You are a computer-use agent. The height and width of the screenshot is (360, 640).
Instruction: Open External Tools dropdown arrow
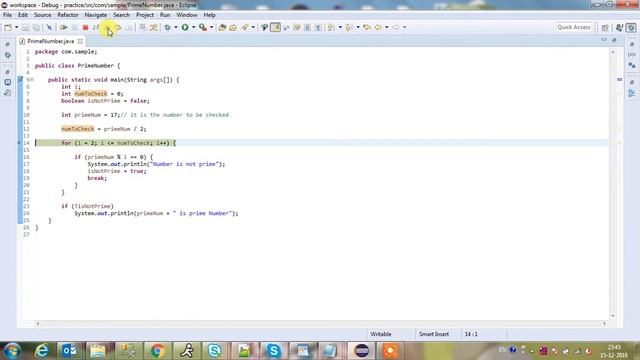tap(211, 27)
